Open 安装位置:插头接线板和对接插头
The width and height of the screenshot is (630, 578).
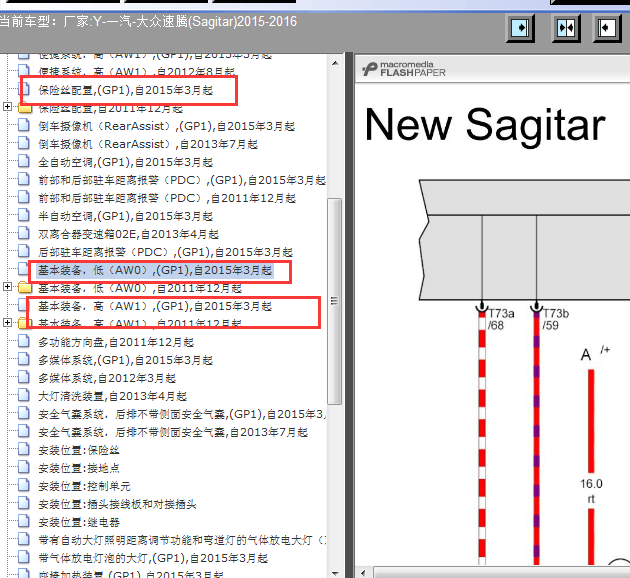117,504
